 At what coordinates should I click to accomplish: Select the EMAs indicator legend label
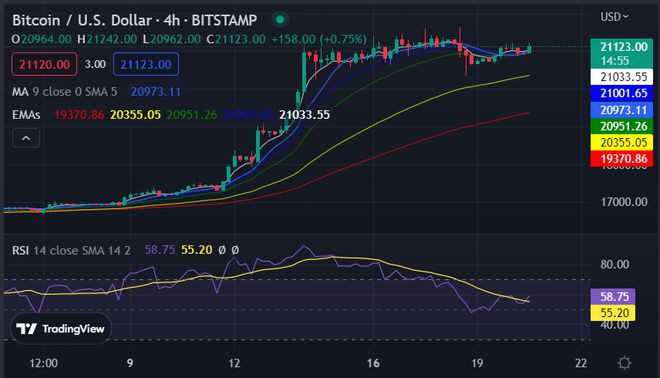[x=26, y=114]
